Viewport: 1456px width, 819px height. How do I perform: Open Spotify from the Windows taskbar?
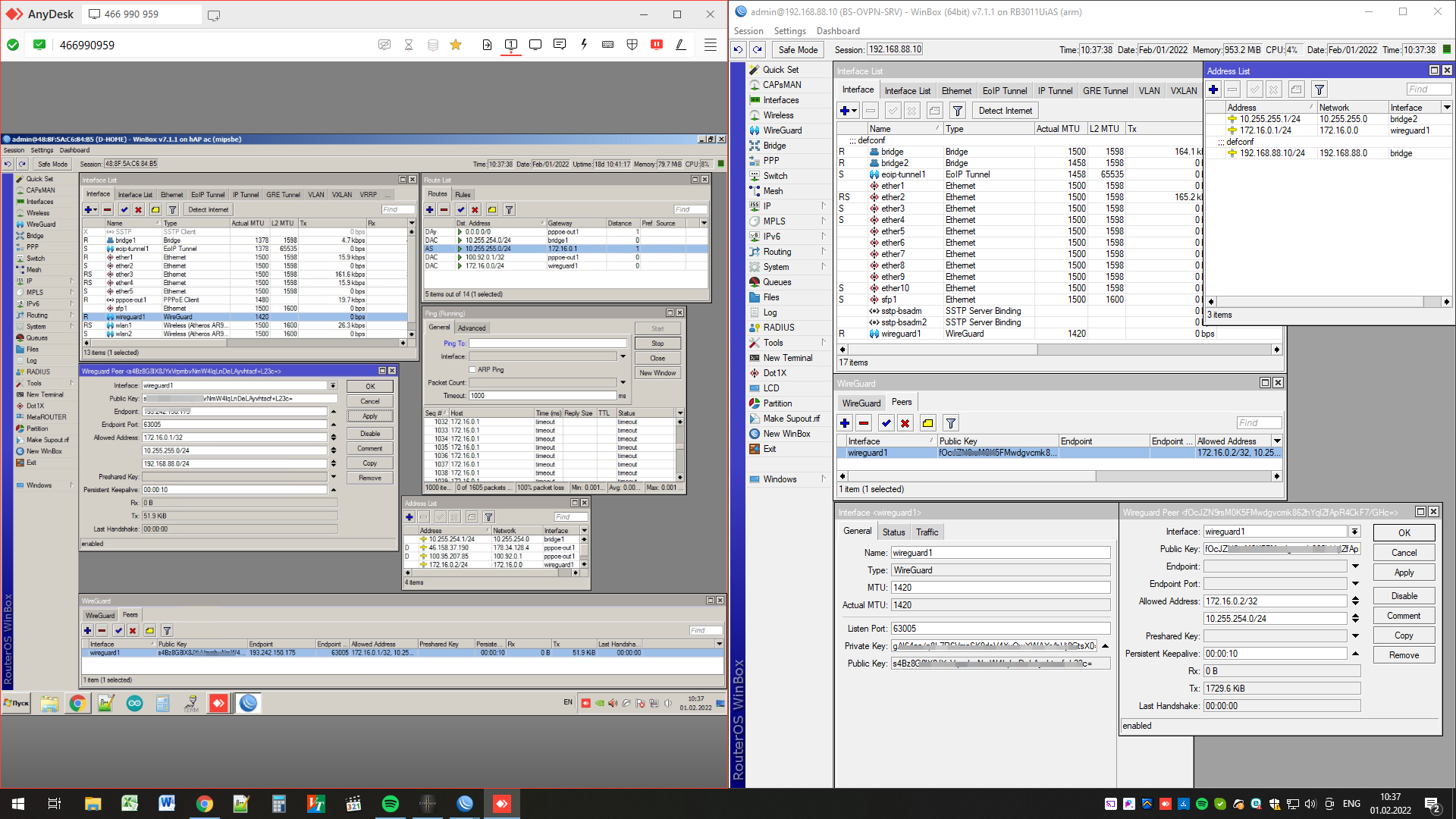(x=391, y=804)
